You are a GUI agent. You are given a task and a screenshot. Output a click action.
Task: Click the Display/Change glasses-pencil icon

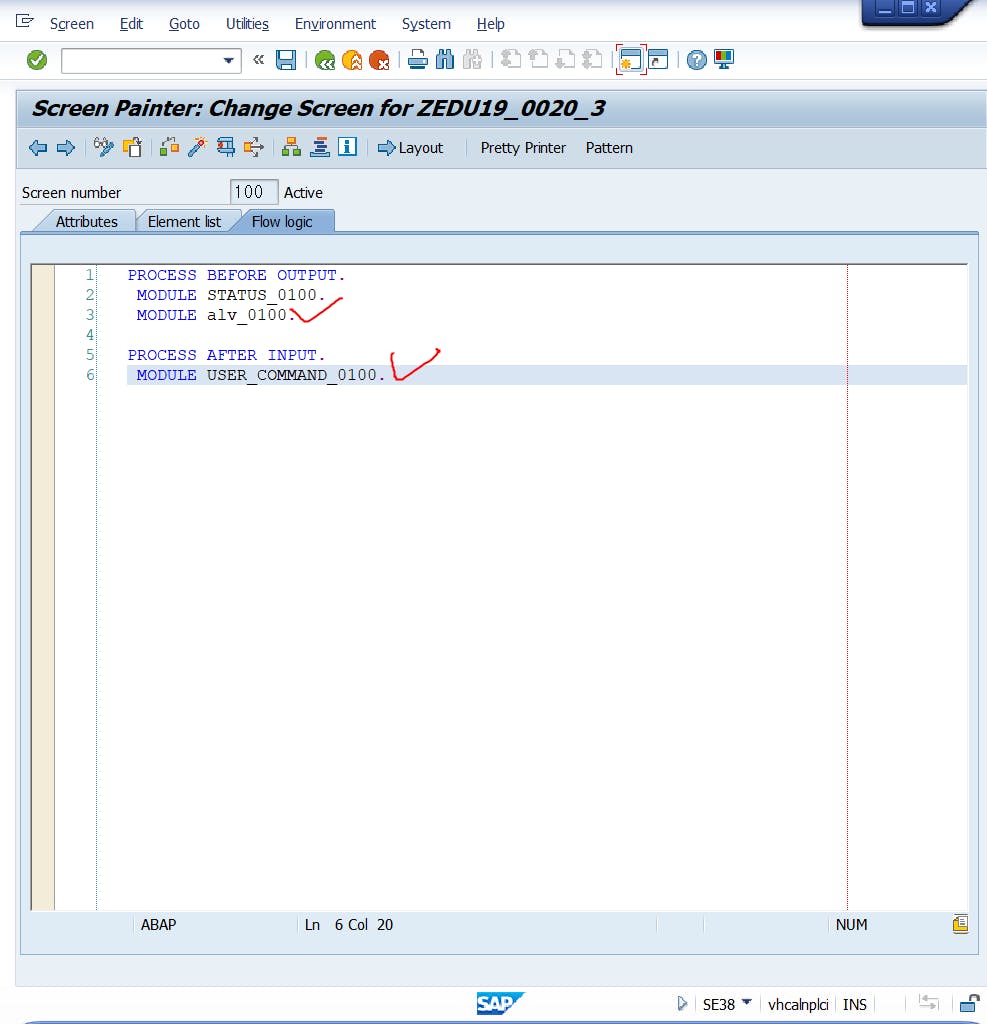pyautogui.click(x=104, y=148)
